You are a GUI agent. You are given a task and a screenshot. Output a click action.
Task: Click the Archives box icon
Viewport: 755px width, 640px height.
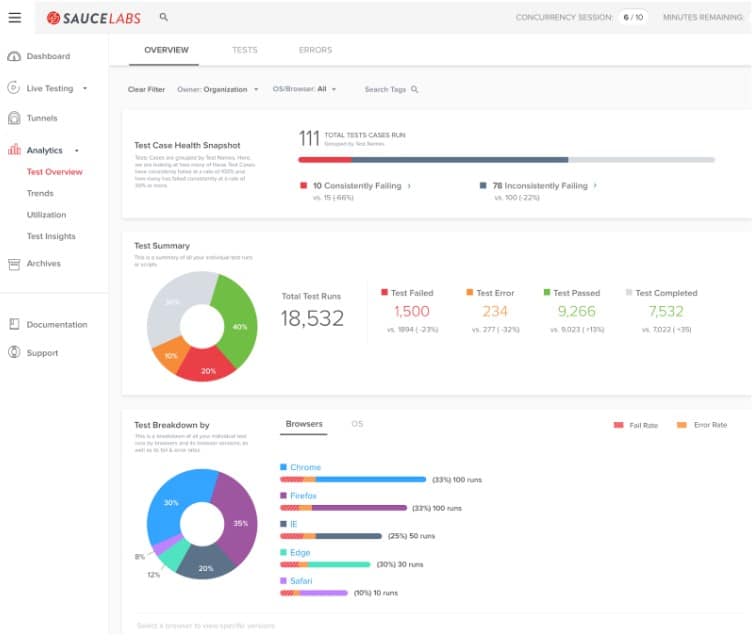[x=14, y=264]
